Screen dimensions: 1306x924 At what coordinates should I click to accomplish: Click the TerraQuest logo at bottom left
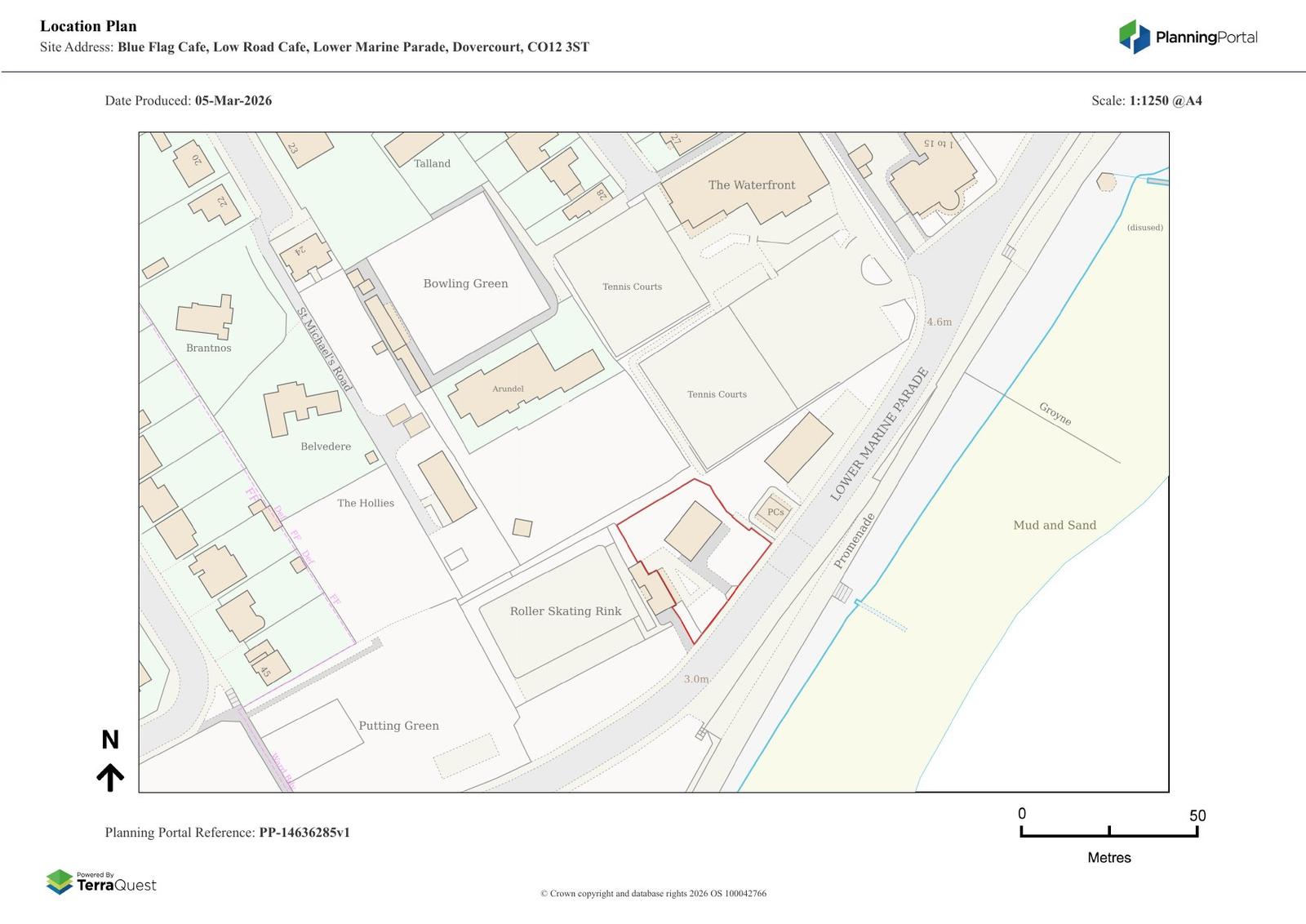(101, 882)
